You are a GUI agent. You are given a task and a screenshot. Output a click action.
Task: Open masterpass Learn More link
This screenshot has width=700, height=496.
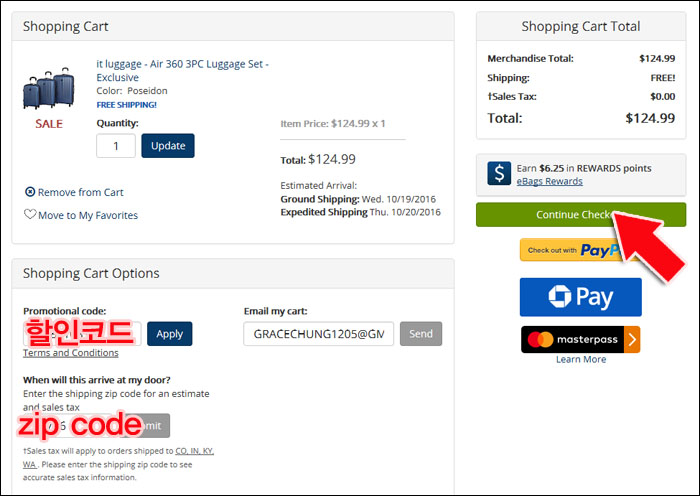tap(580, 359)
